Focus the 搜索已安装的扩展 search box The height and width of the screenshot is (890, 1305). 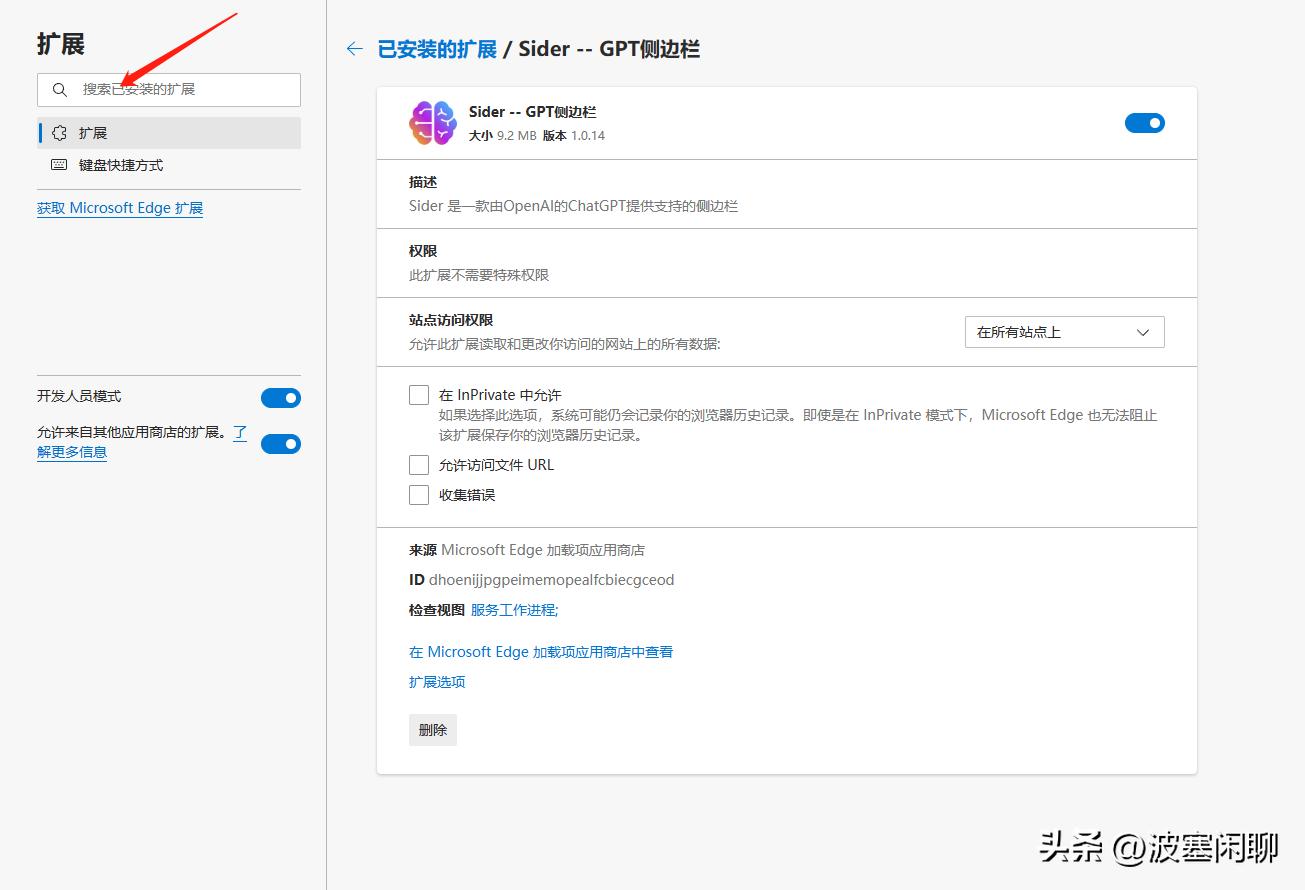coord(169,90)
